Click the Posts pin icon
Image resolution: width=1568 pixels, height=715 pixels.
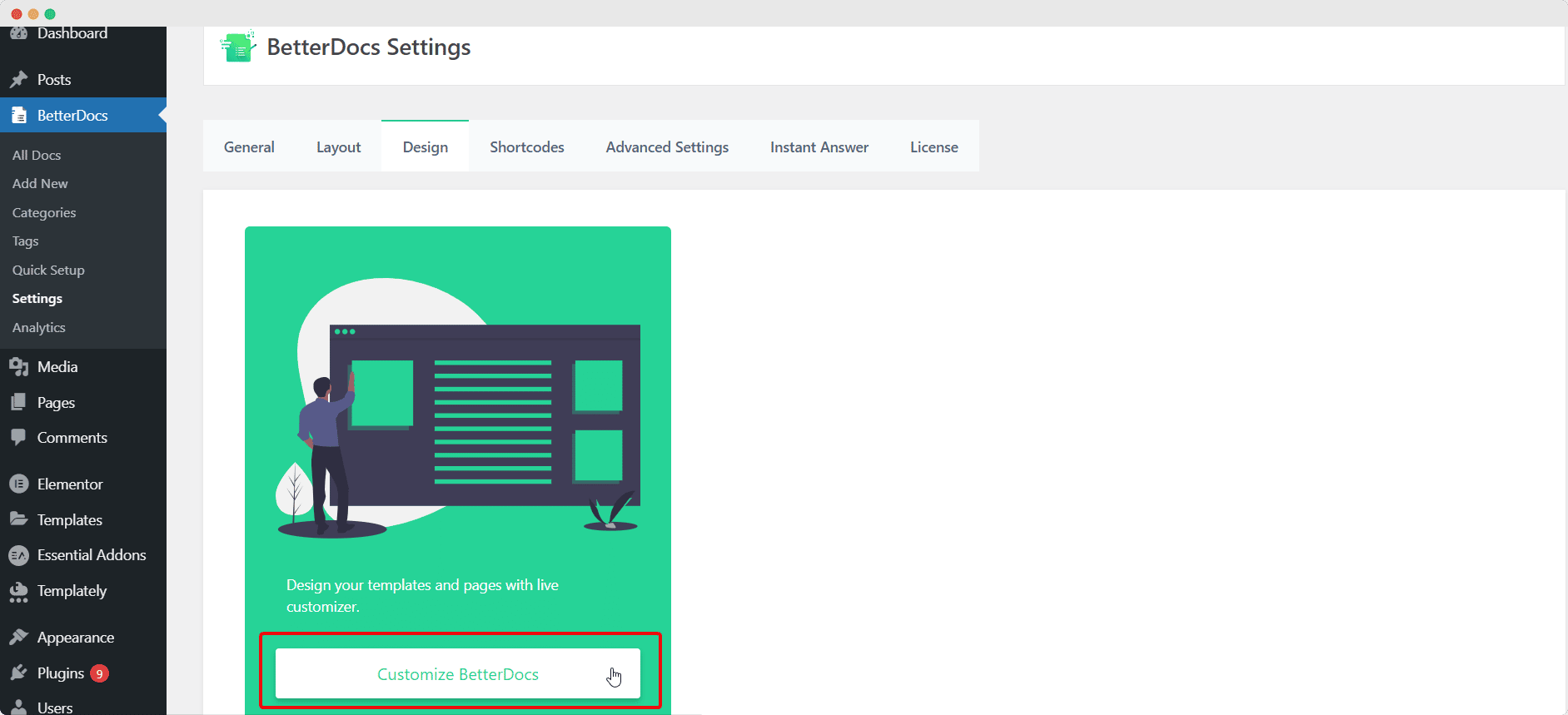[x=18, y=80]
